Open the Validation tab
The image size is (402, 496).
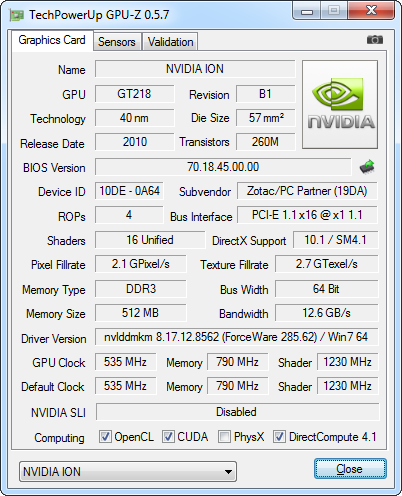click(x=170, y=42)
